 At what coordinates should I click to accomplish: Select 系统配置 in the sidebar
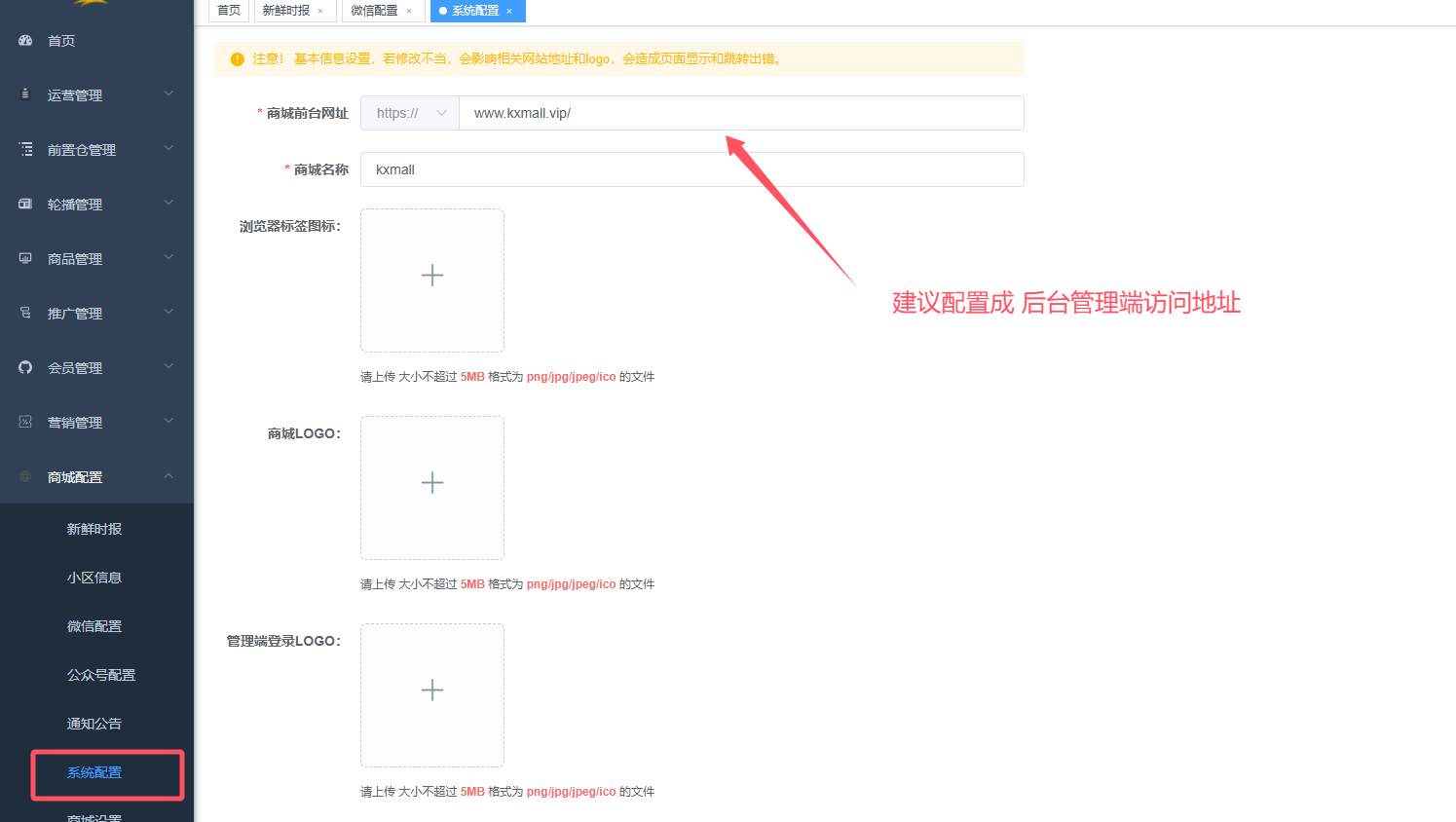point(94,772)
